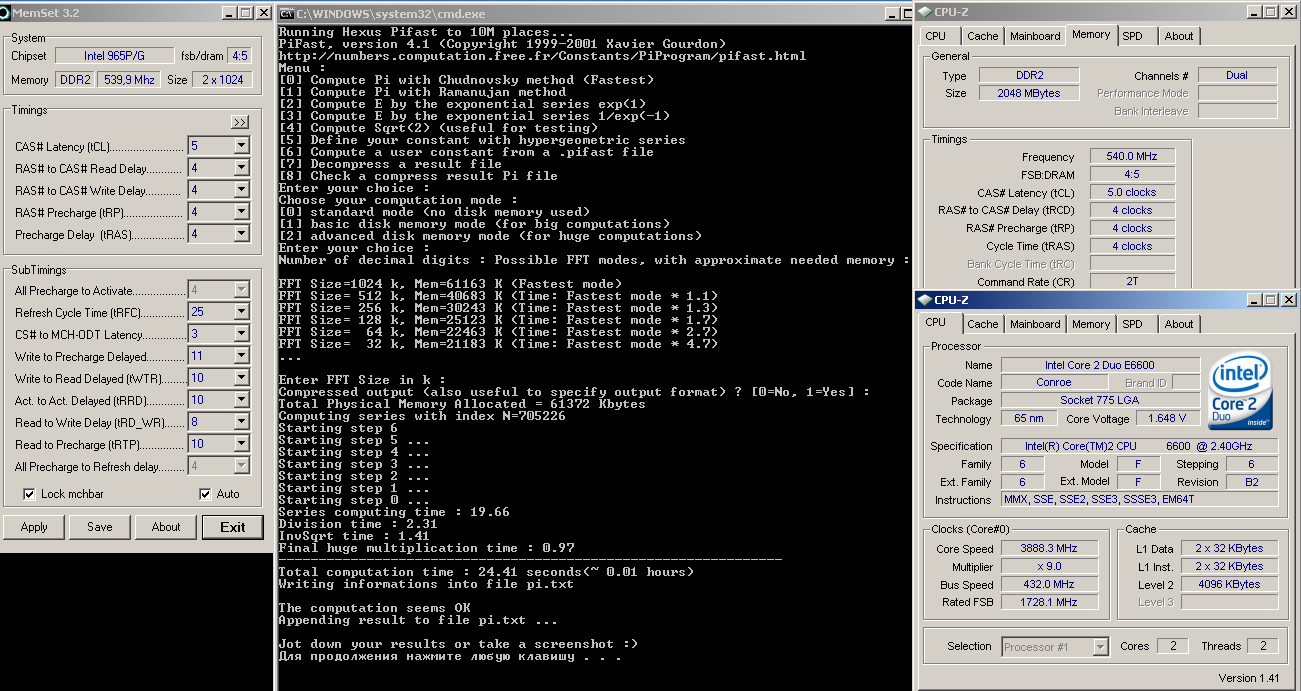
Task: Open the Precharge Delay (tRAS) dropdown
Action: coord(241,234)
